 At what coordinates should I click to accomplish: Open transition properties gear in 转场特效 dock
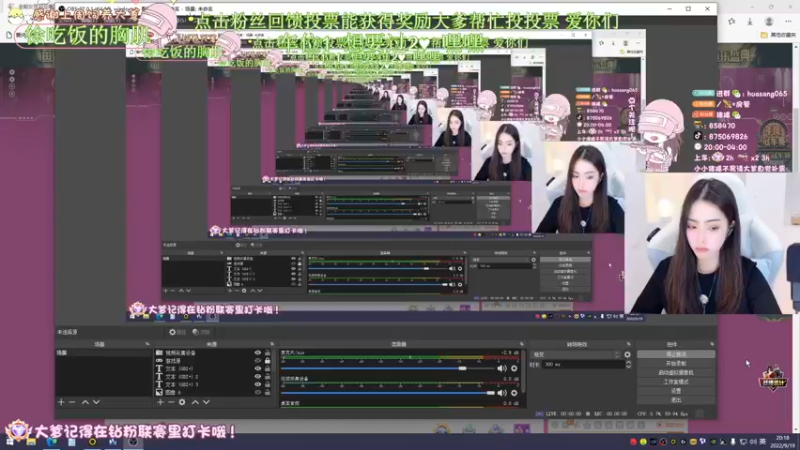628,355
